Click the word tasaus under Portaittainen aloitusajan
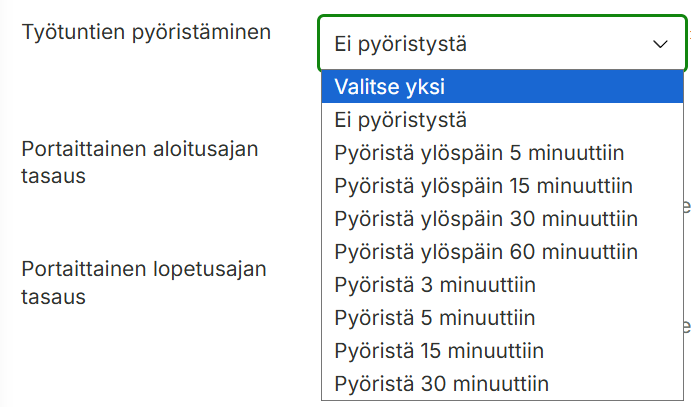Image resolution: width=691 pixels, height=407 pixels. 53,176
